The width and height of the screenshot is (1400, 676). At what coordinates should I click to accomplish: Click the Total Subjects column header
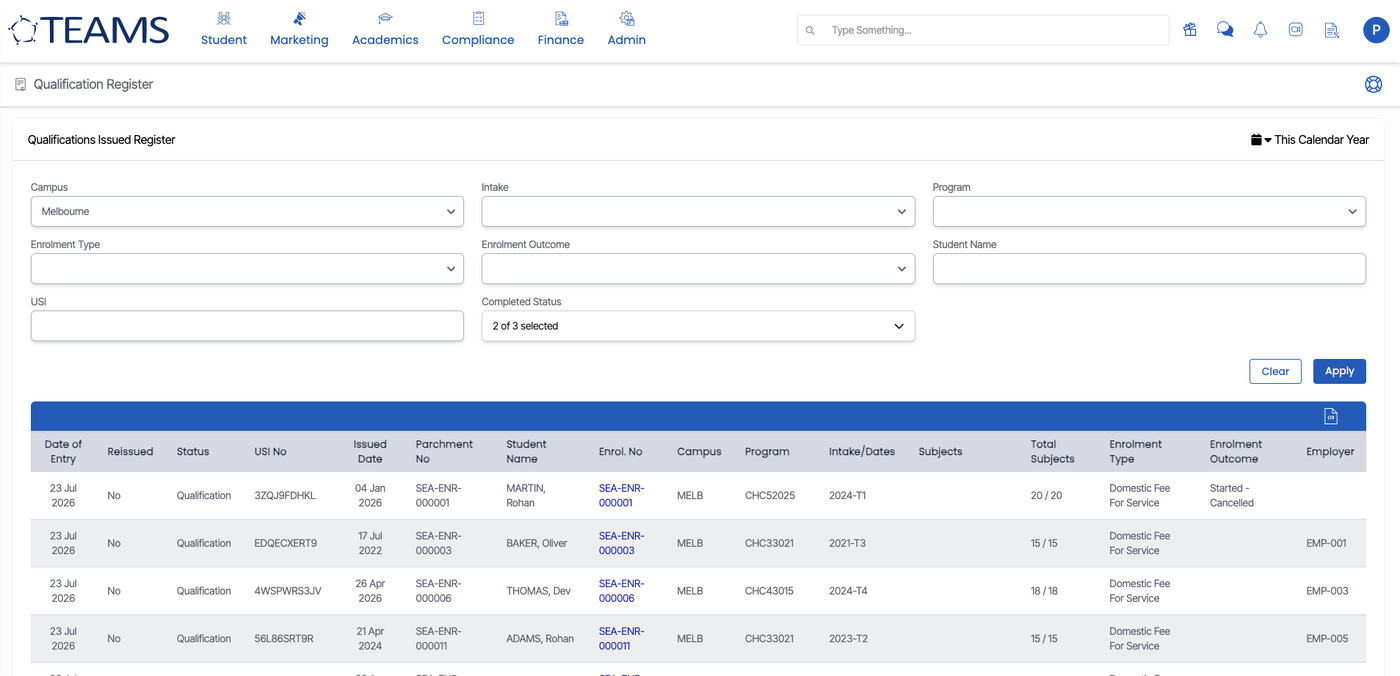(x=1053, y=452)
